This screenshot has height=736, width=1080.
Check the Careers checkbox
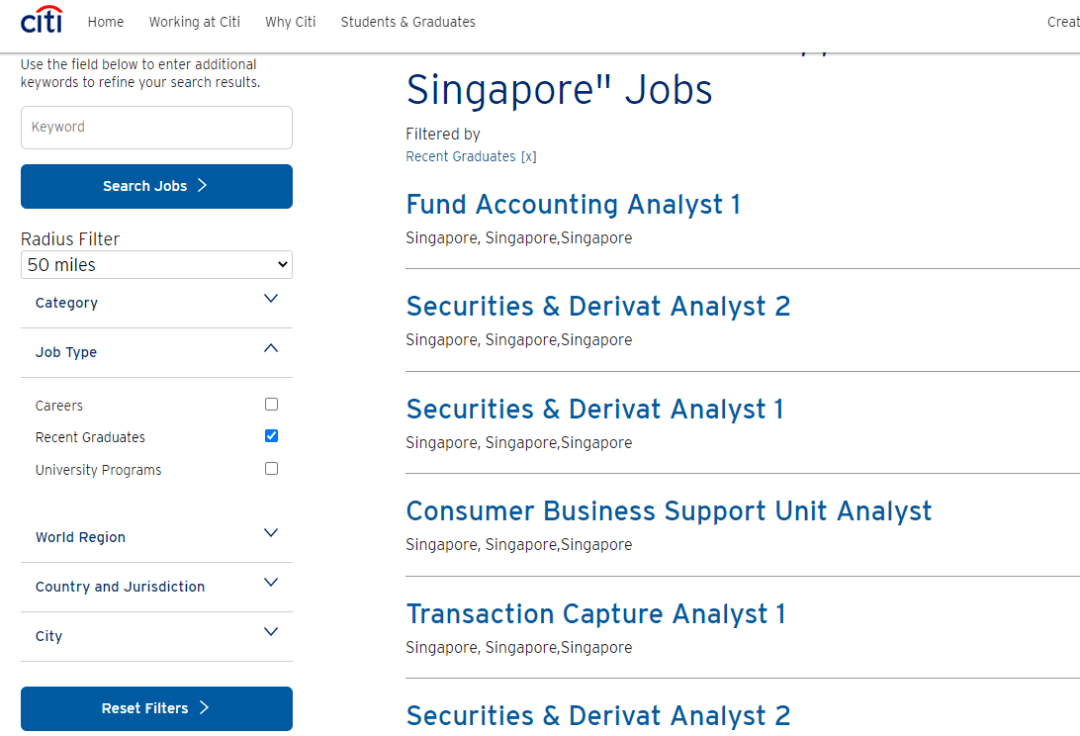(x=271, y=405)
